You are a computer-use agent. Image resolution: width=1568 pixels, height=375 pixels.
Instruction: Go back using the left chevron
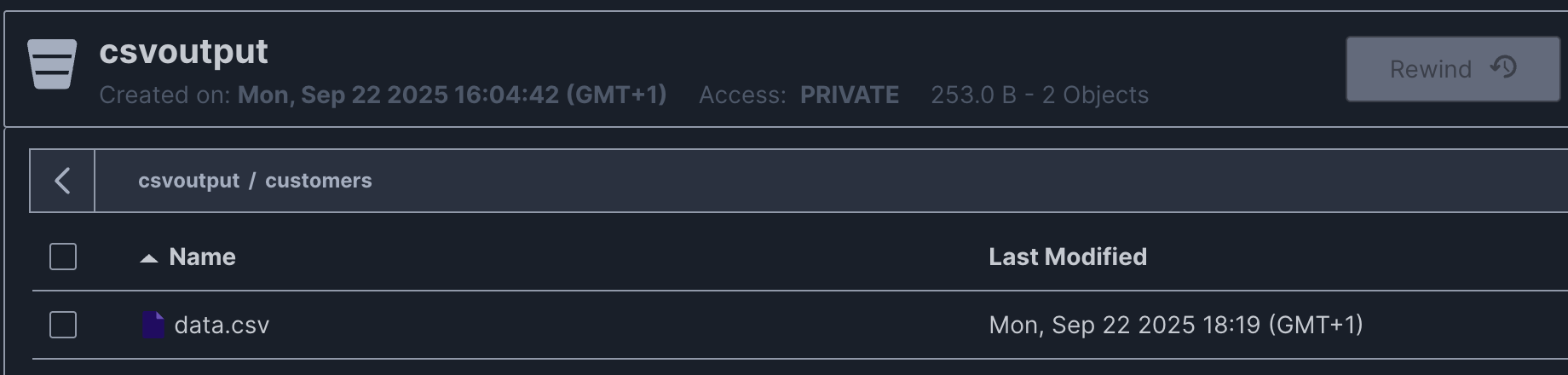point(62,181)
